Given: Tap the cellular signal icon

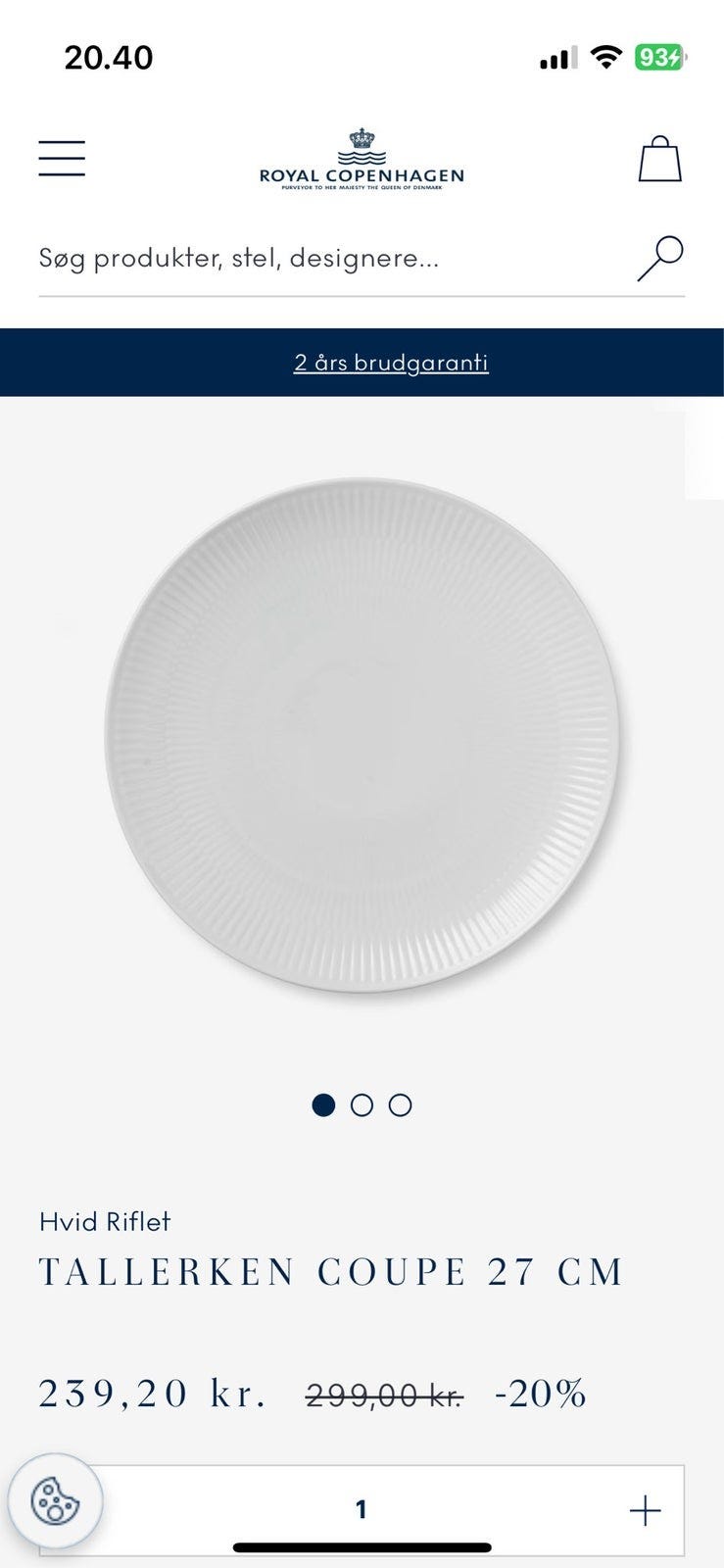Looking at the screenshot, I should (558, 59).
